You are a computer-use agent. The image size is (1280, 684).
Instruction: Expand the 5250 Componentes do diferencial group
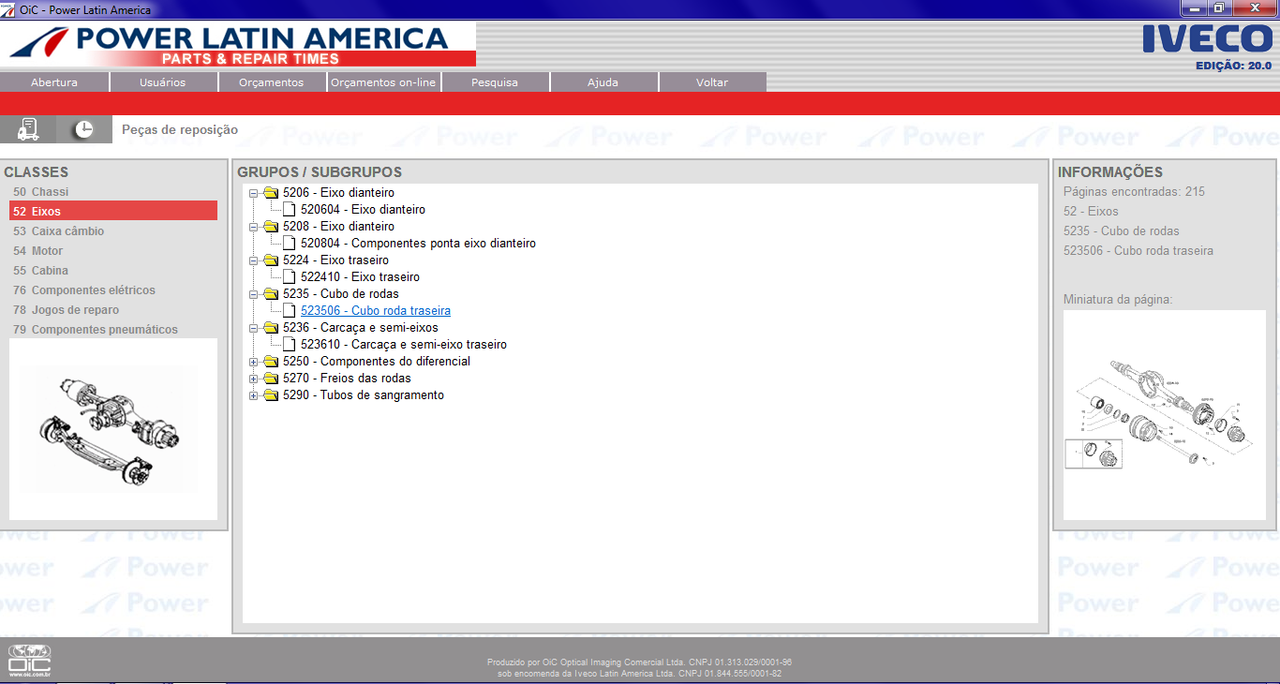(253, 362)
